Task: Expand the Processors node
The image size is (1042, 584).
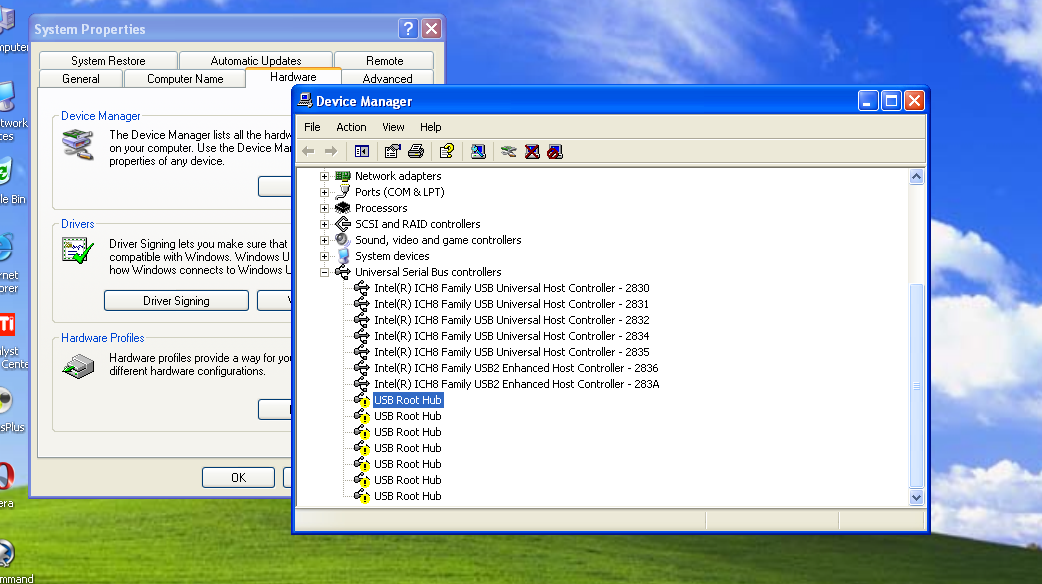Action: pyautogui.click(x=324, y=208)
